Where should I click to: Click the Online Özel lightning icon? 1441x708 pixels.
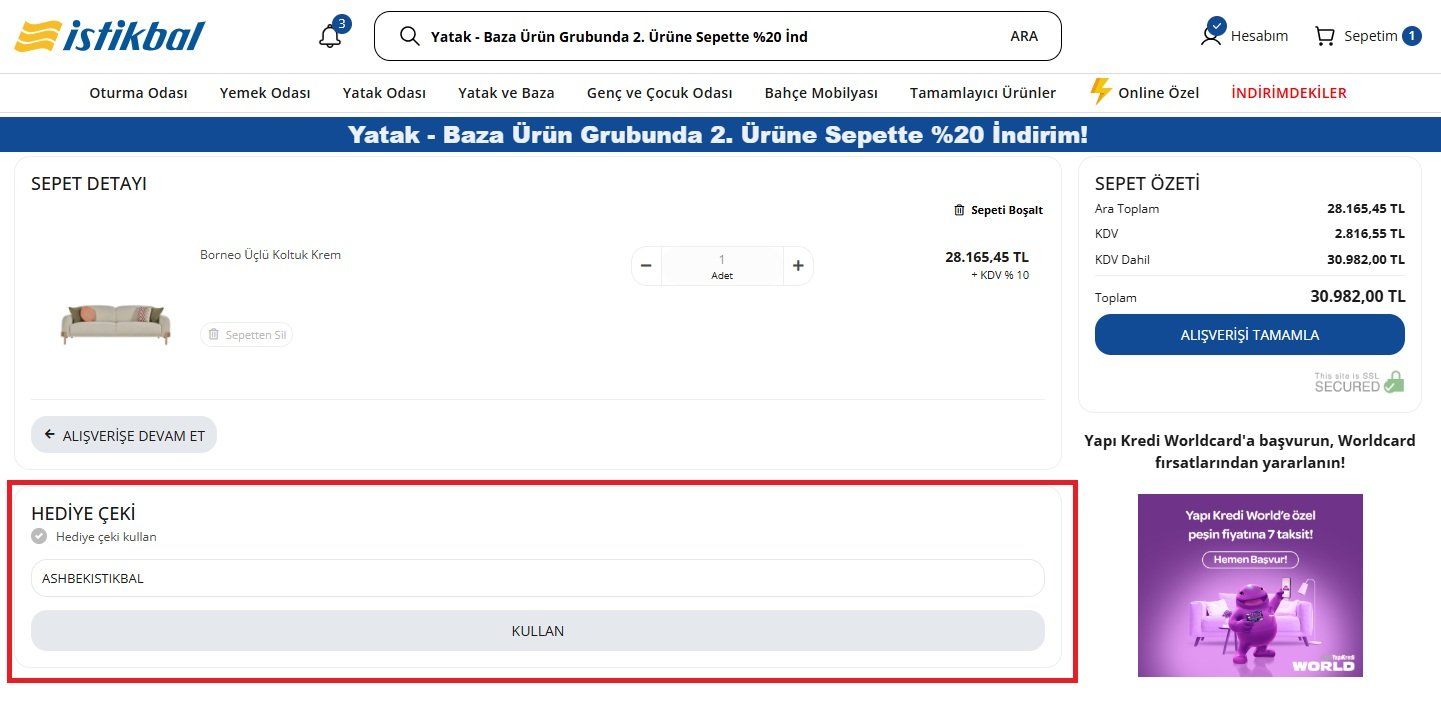(1100, 92)
